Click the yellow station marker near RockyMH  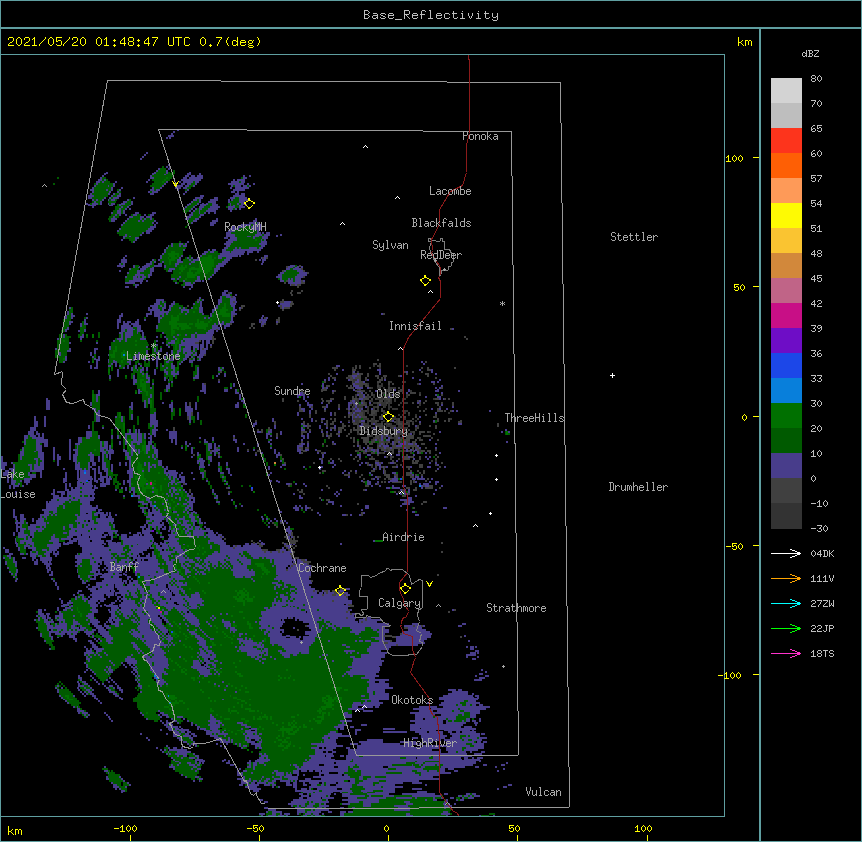pyautogui.click(x=249, y=203)
